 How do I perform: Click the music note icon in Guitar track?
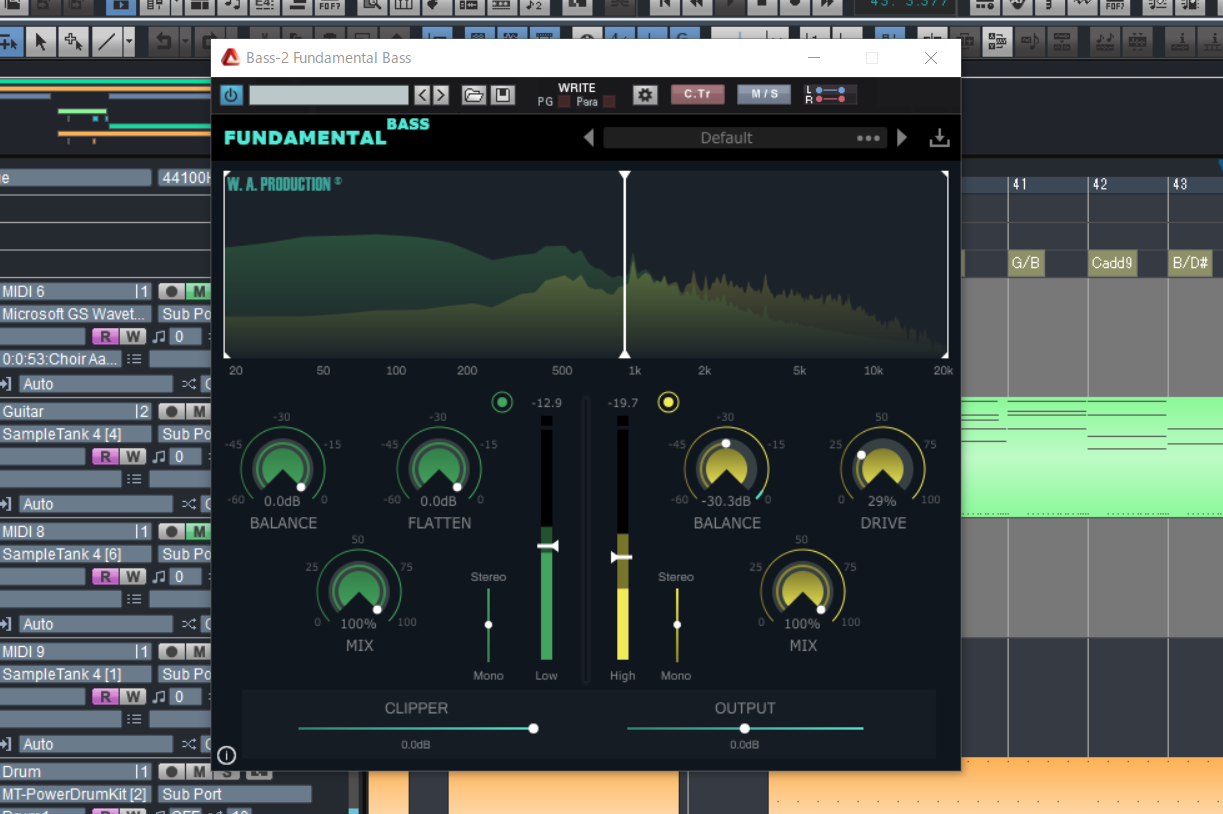click(158, 457)
